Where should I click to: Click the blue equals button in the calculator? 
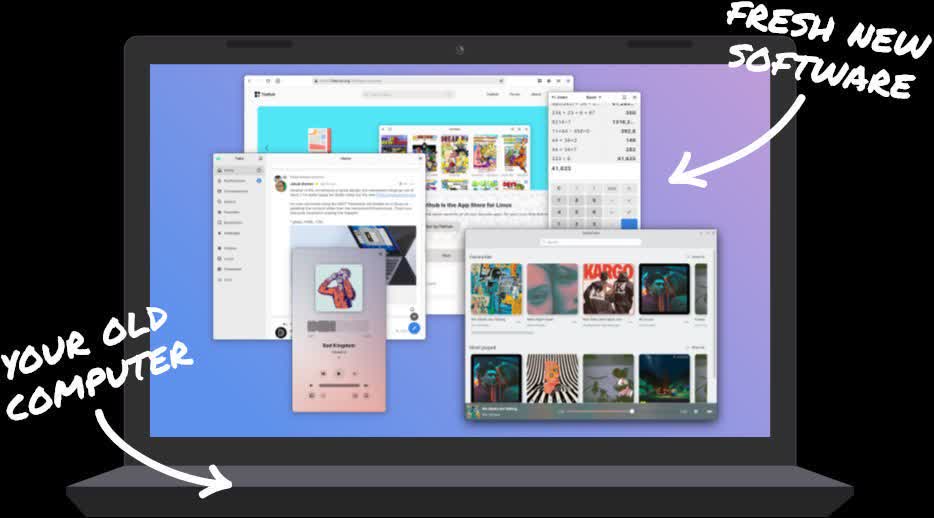(629, 224)
